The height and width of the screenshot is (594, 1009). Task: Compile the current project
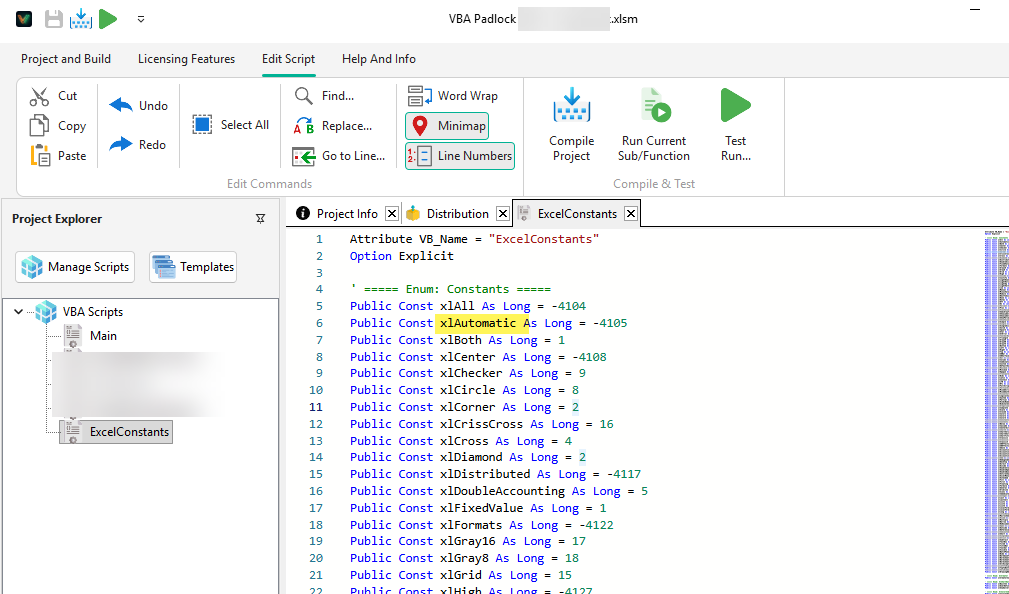point(571,124)
